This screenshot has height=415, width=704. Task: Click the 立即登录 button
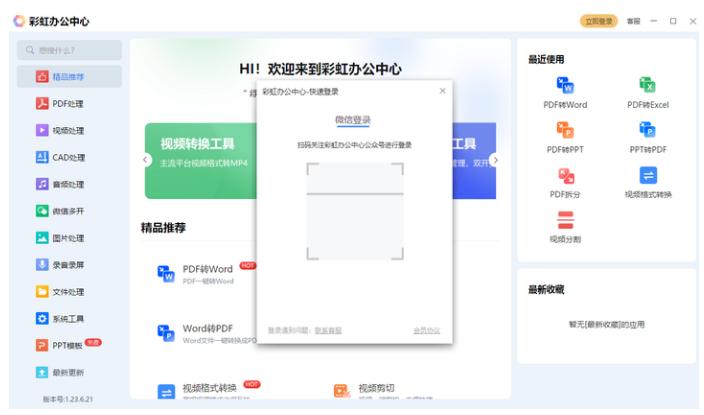598,21
